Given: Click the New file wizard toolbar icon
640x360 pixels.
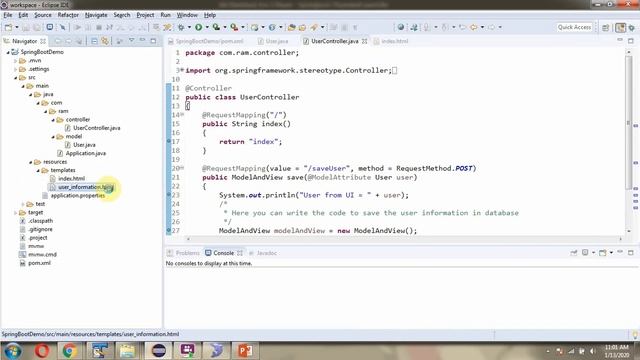Looking at the screenshot, I should tap(8, 27).
